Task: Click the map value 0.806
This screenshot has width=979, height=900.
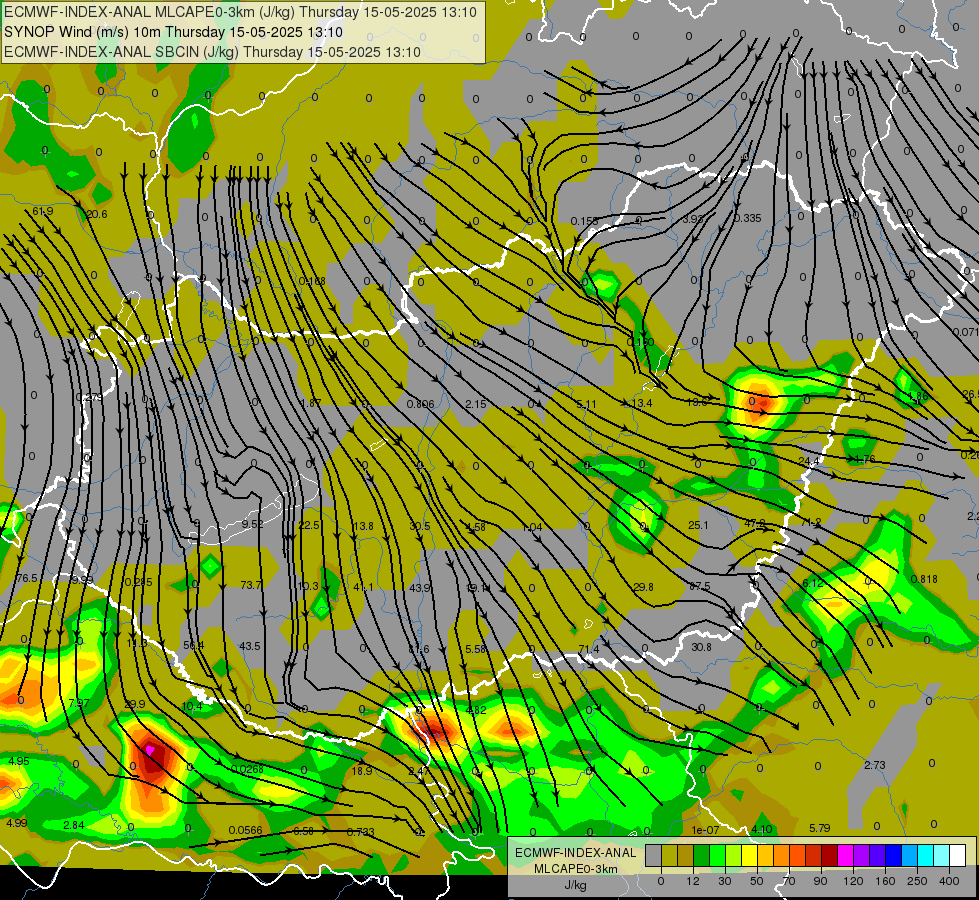Action: point(420,404)
